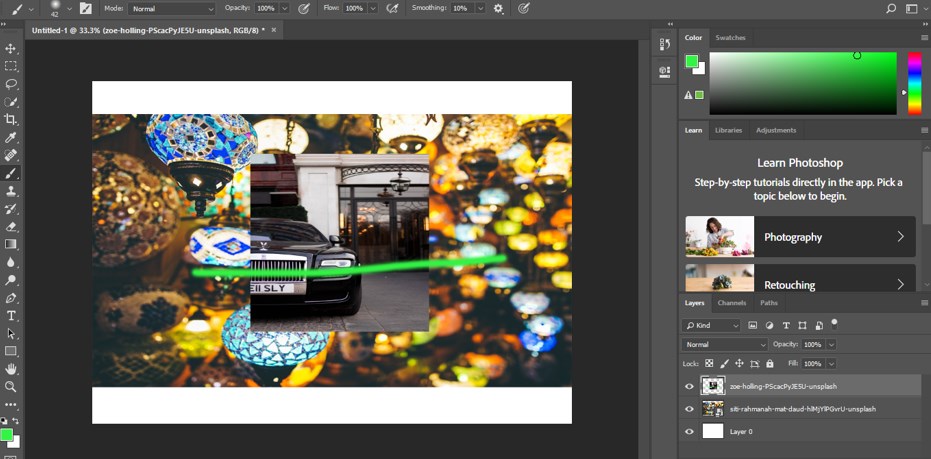
Task: Select the History Brush tool
Action: pos(10,208)
